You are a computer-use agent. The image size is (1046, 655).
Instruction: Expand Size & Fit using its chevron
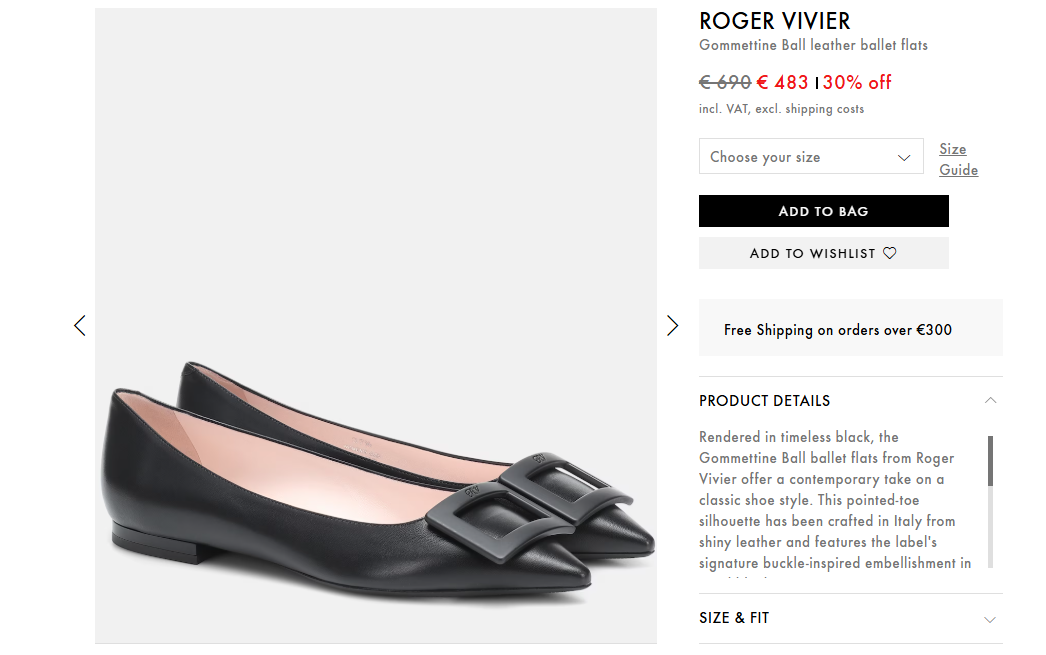coord(990,619)
